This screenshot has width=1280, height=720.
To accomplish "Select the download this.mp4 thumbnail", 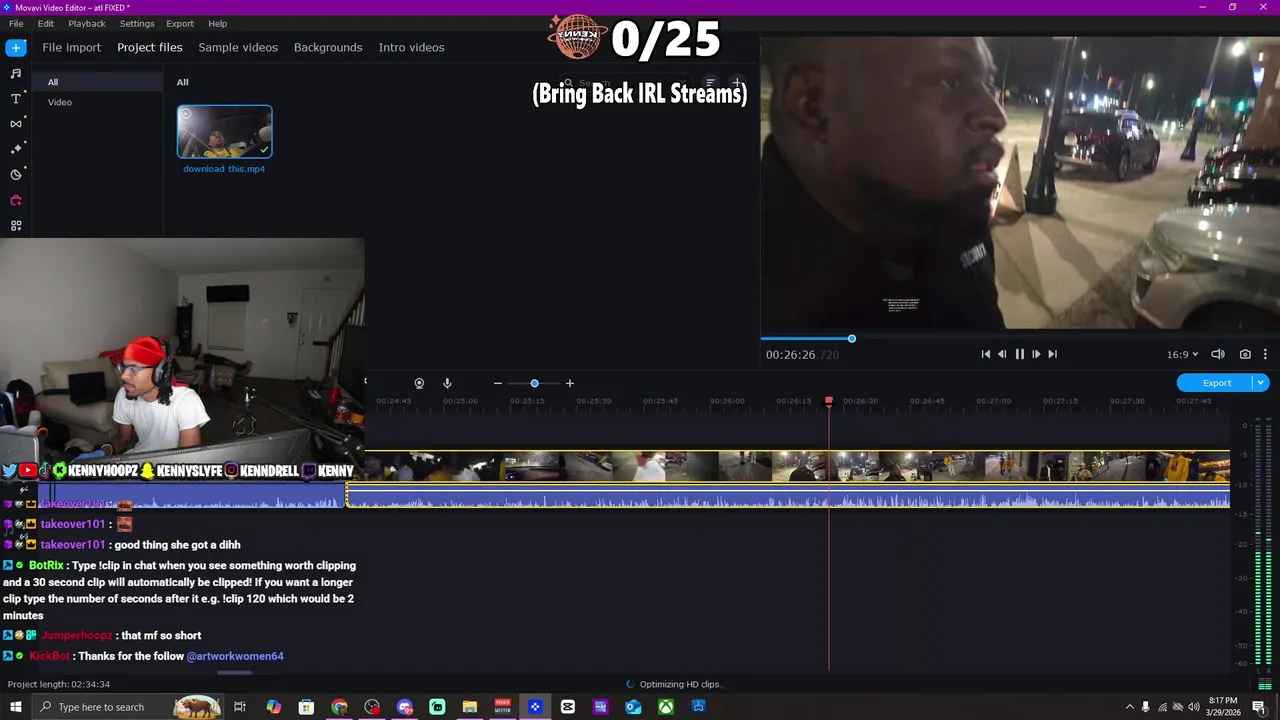I will pyautogui.click(x=224, y=132).
